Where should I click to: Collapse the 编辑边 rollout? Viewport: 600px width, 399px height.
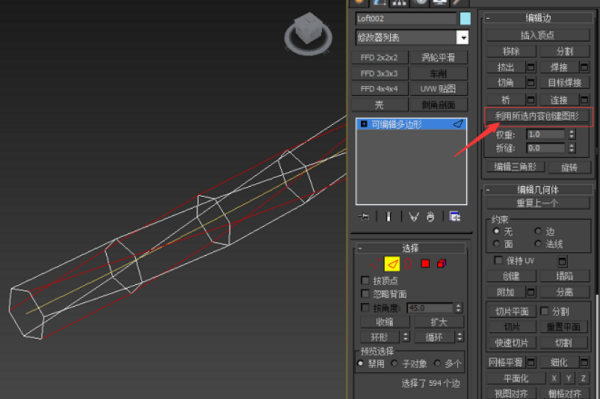click(488, 18)
